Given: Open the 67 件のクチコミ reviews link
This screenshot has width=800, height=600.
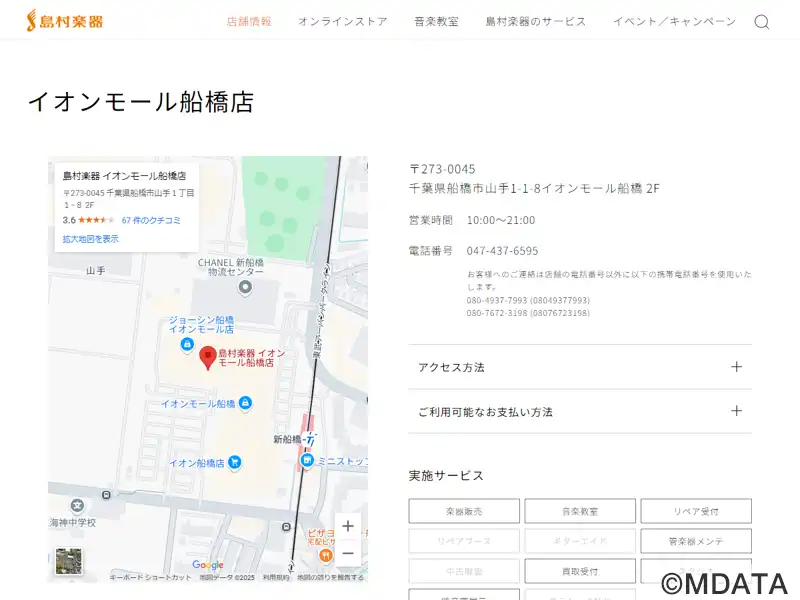Looking at the screenshot, I should click(x=151, y=220).
